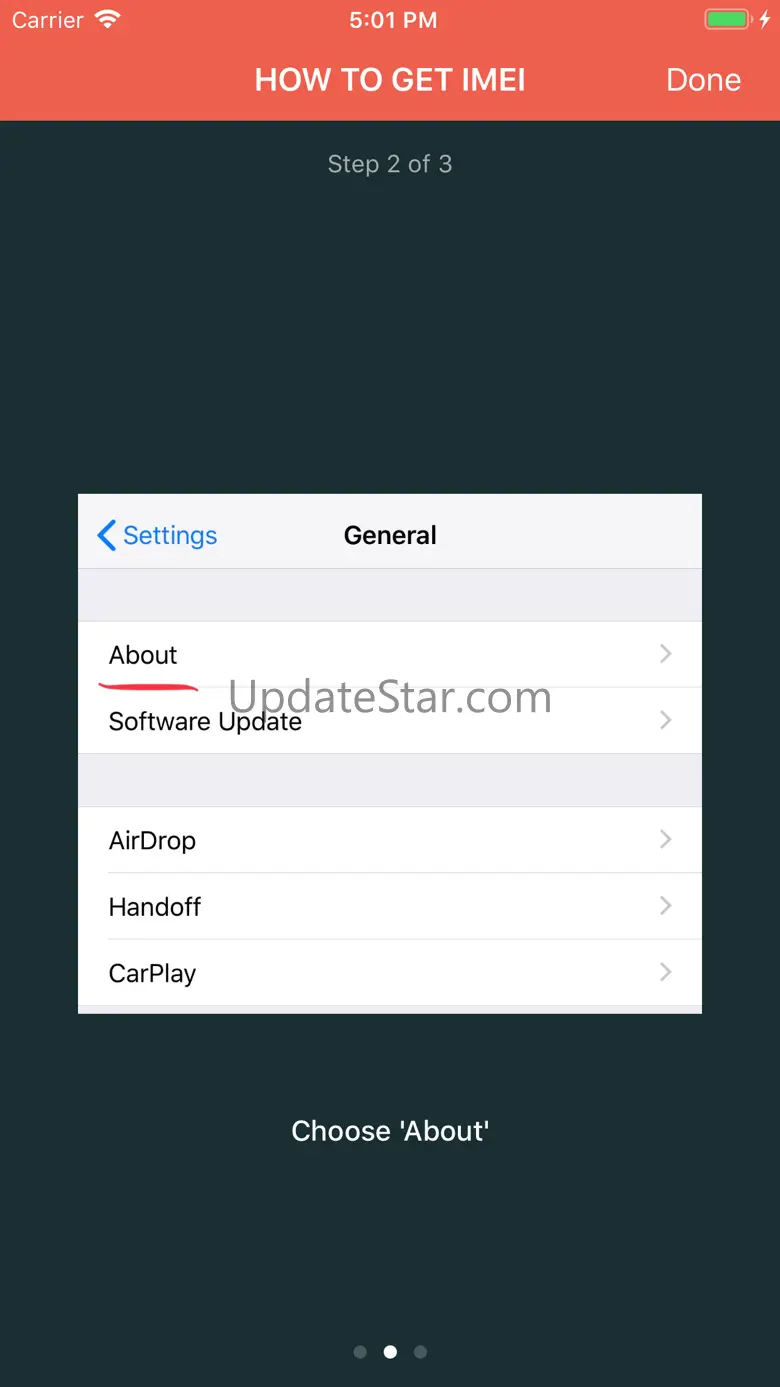Open the AirDrop row
The height and width of the screenshot is (1387, 780).
(390, 840)
